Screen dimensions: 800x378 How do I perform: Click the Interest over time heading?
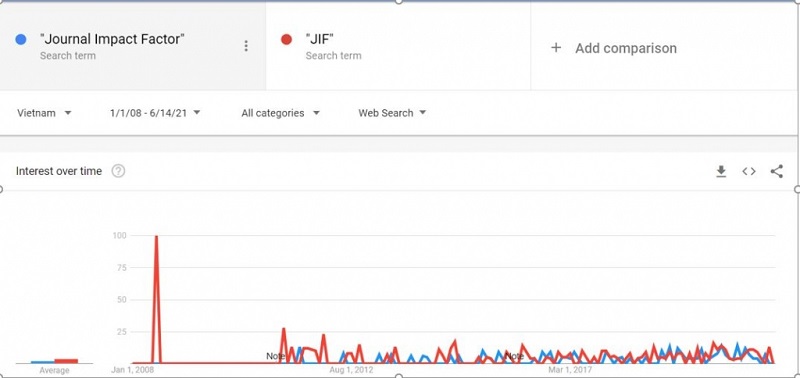click(x=59, y=171)
